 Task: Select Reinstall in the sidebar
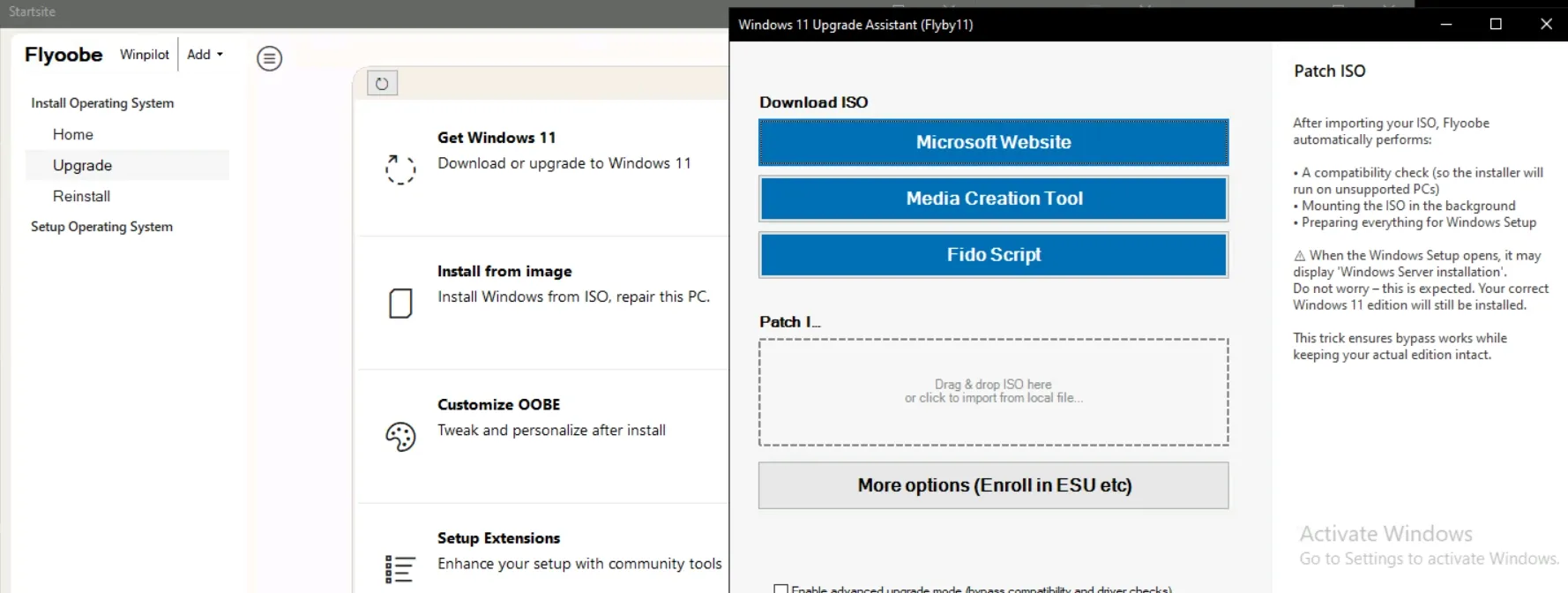click(128, 196)
